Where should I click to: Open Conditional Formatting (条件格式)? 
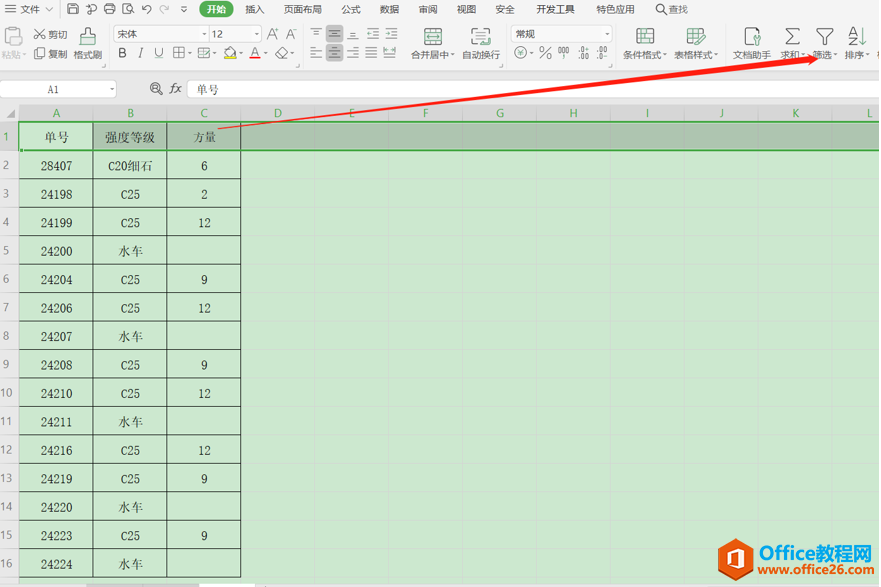tap(644, 43)
